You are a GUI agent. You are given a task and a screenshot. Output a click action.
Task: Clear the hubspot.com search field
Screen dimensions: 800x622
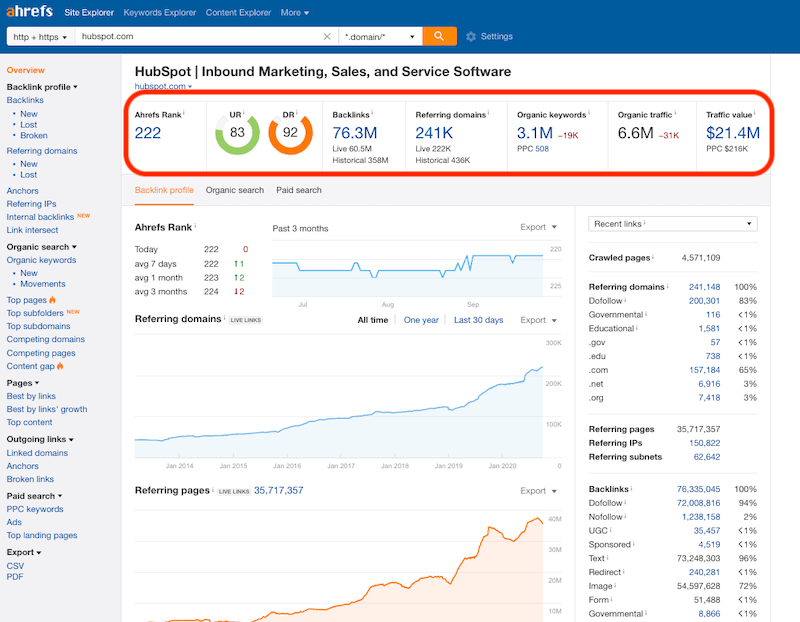tap(327, 37)
